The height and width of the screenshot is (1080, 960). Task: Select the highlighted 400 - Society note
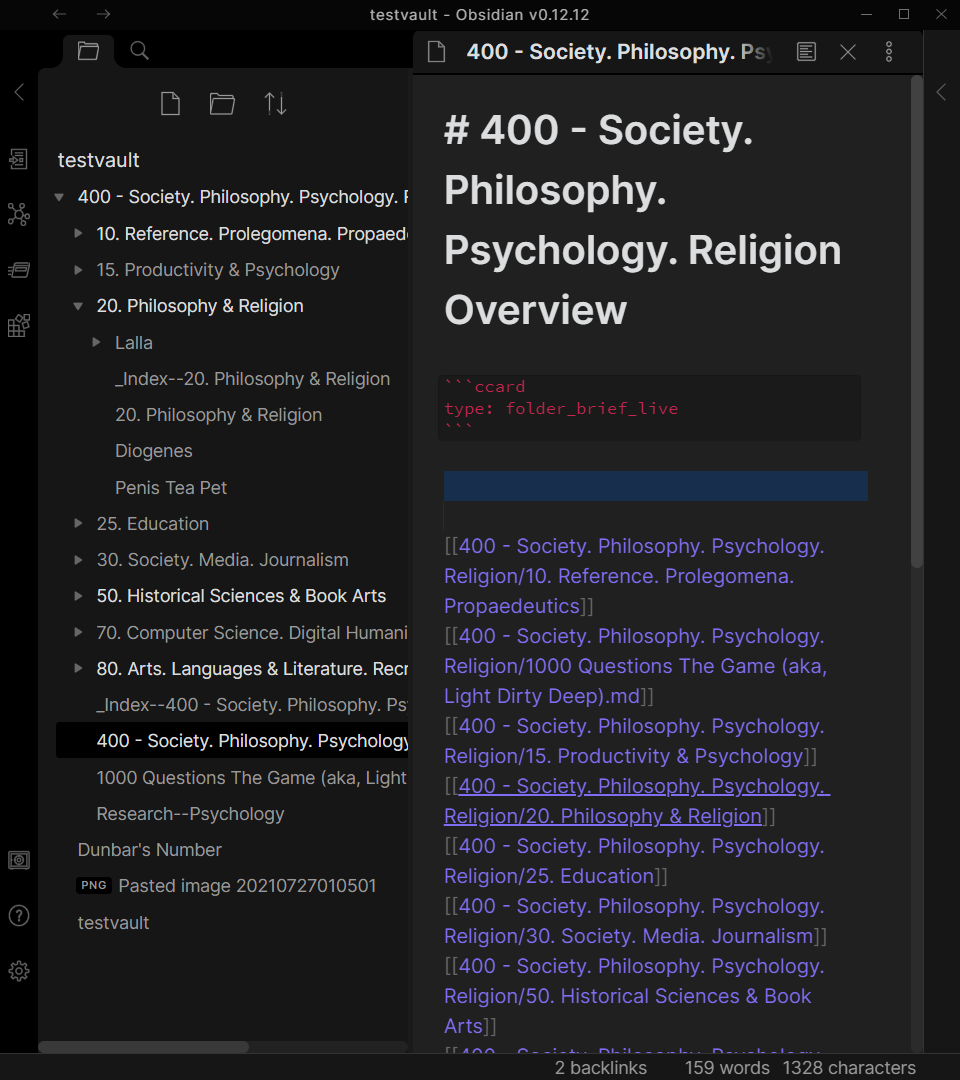(232, 740)
